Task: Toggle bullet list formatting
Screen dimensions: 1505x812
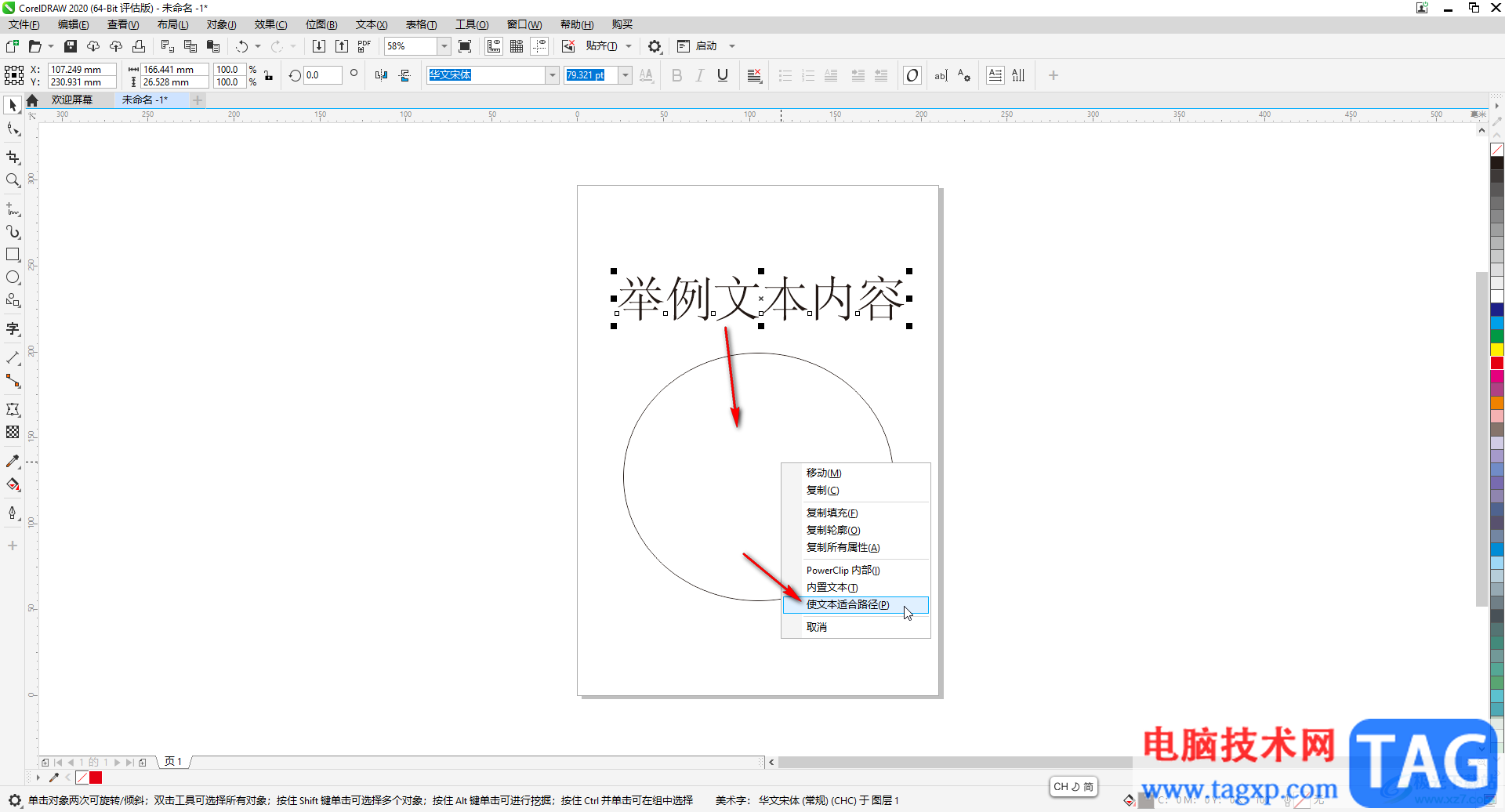Action: click(785, 75)
